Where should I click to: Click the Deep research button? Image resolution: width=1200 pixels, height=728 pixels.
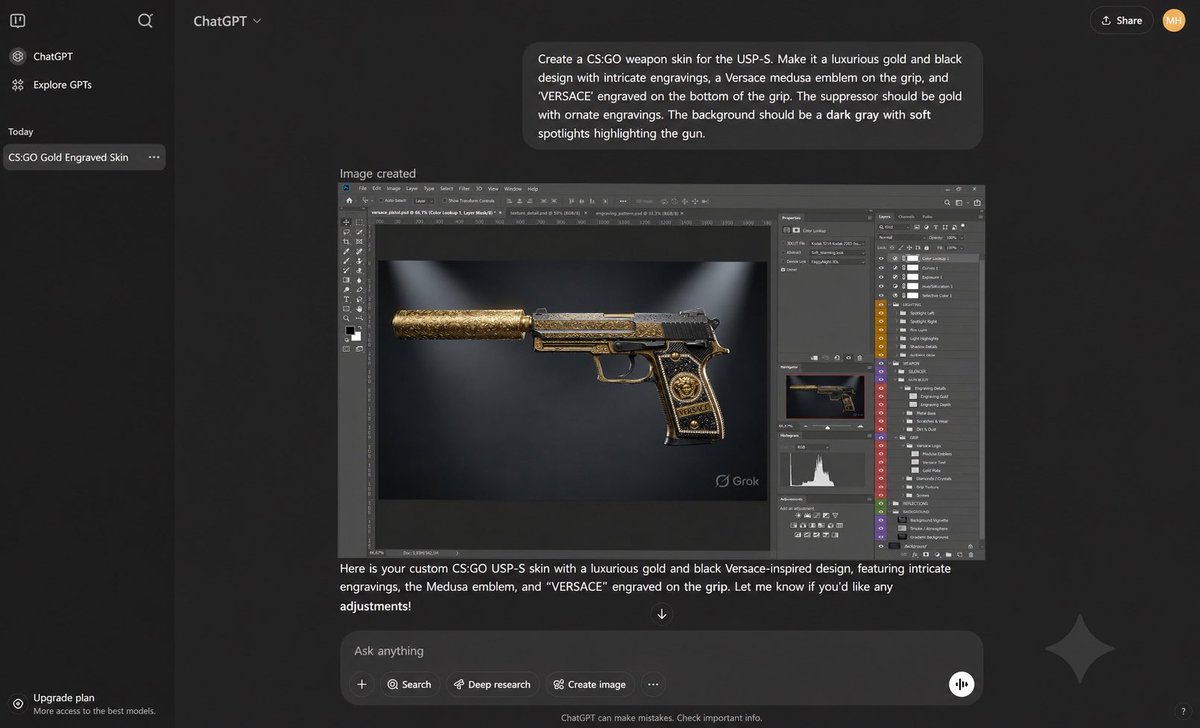tap(492, 684)
